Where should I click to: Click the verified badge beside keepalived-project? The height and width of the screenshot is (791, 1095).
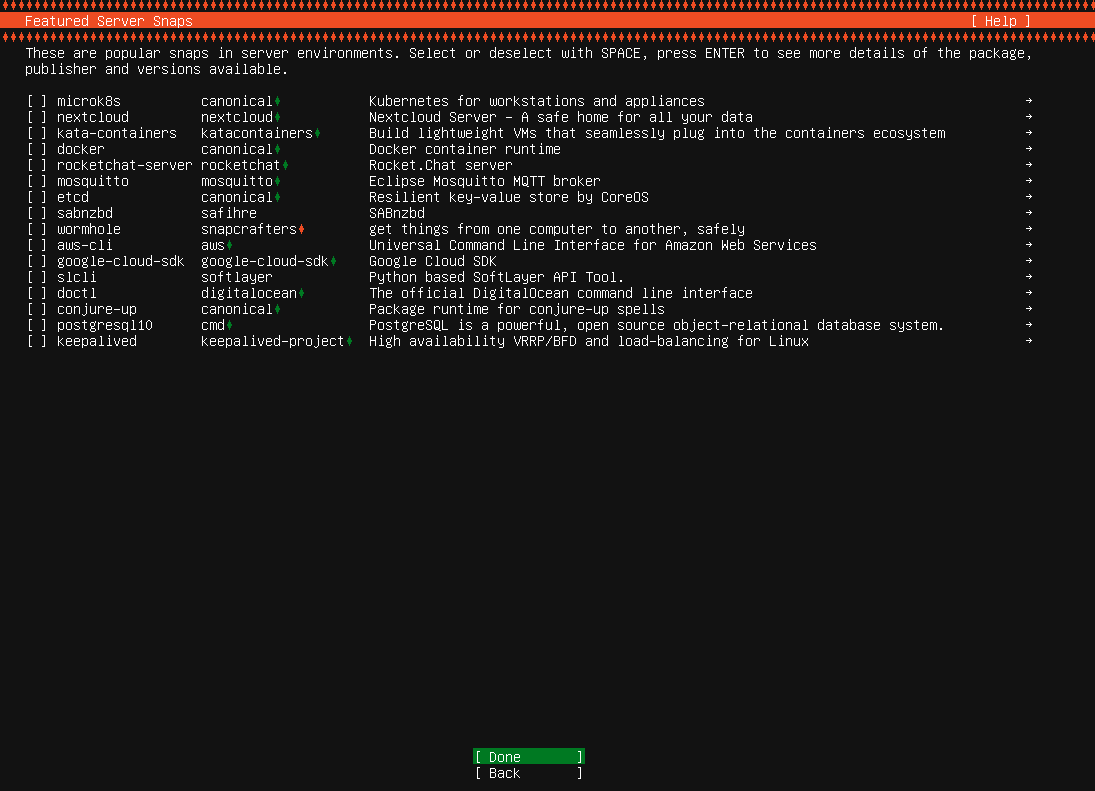(x=350, y=341)
